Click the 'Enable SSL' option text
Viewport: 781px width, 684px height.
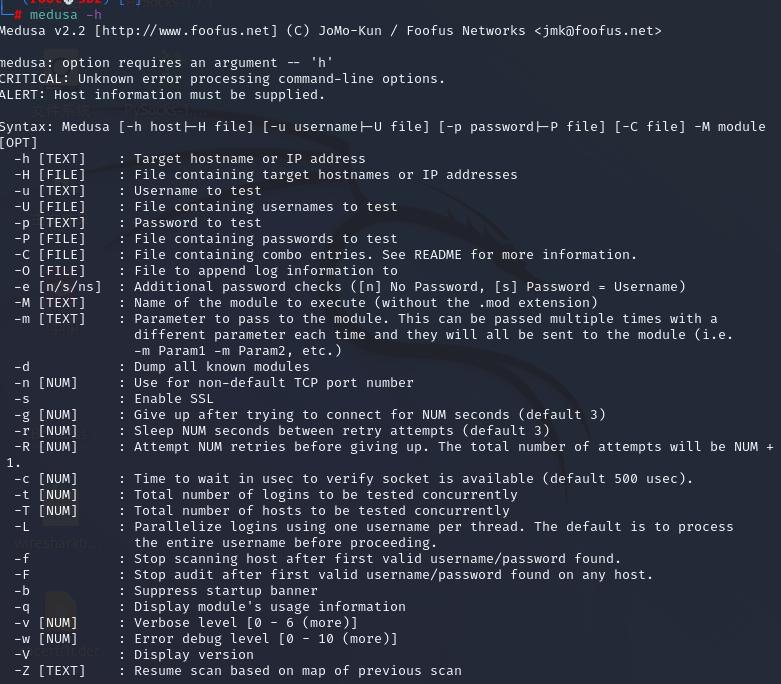[173, 398]
